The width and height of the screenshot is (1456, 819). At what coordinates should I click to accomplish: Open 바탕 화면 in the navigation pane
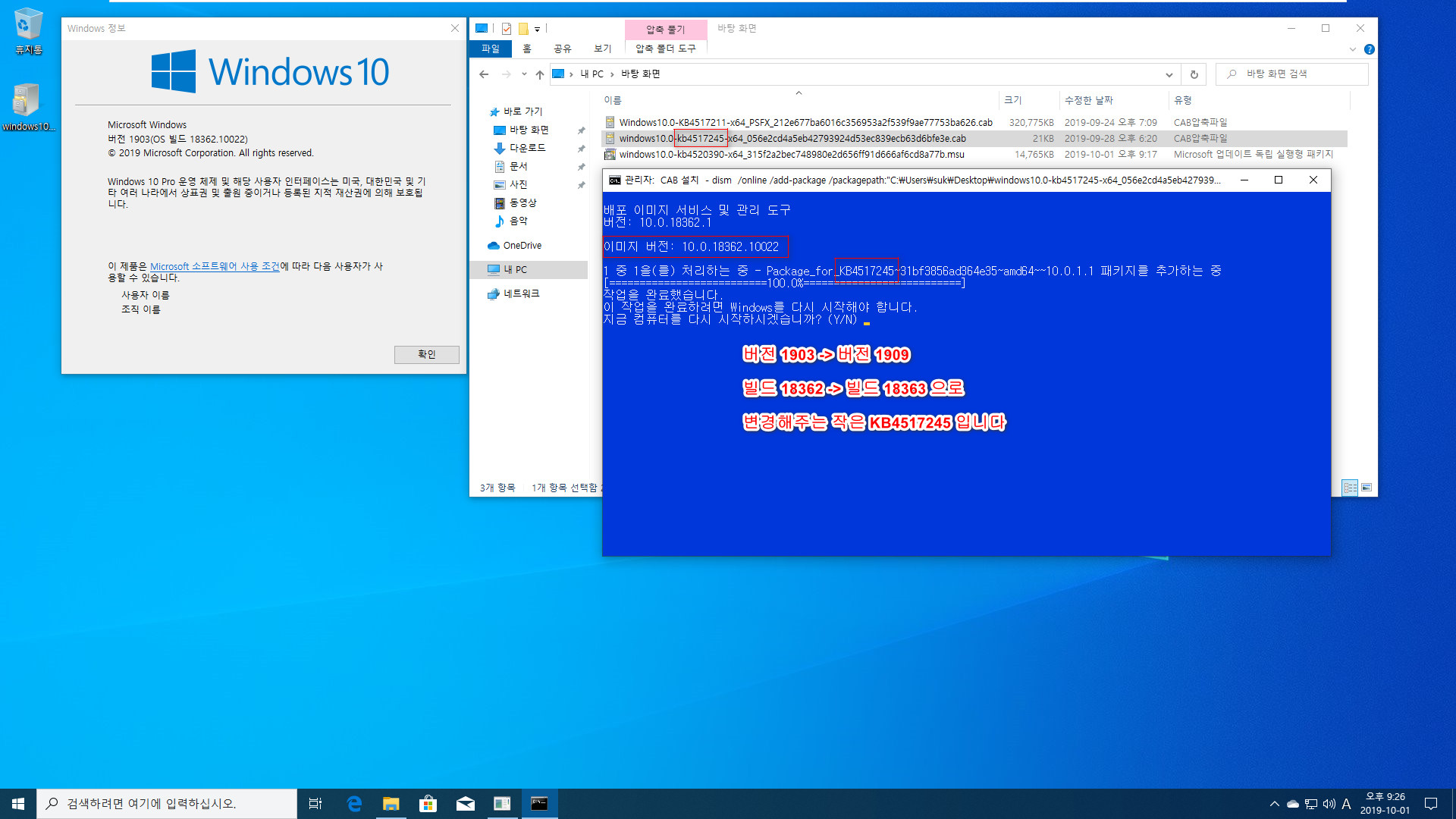(529, 130)
